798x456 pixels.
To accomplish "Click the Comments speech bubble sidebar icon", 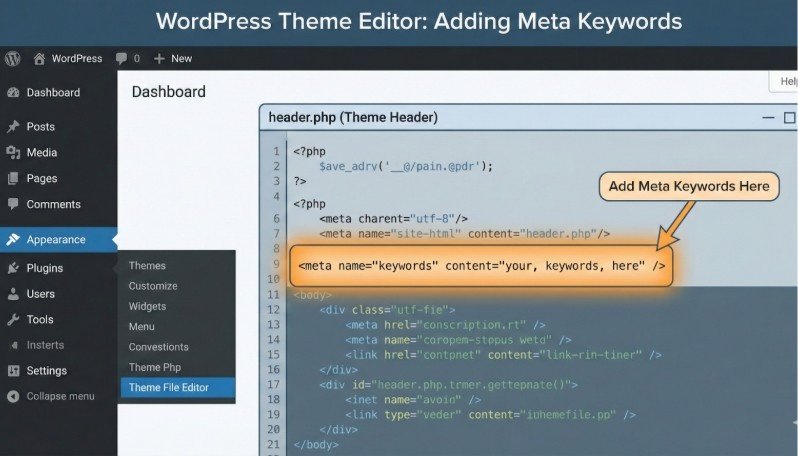I will [x=13, y=204].
